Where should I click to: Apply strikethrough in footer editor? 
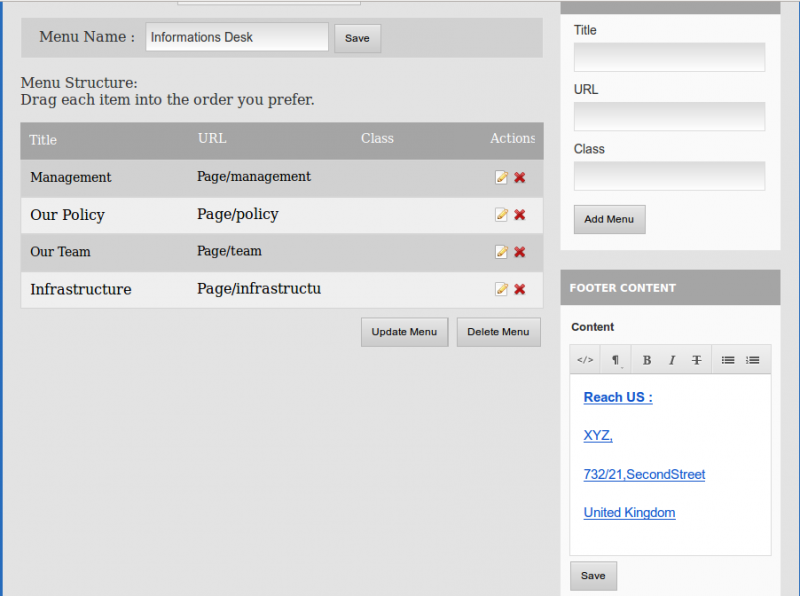697,360
